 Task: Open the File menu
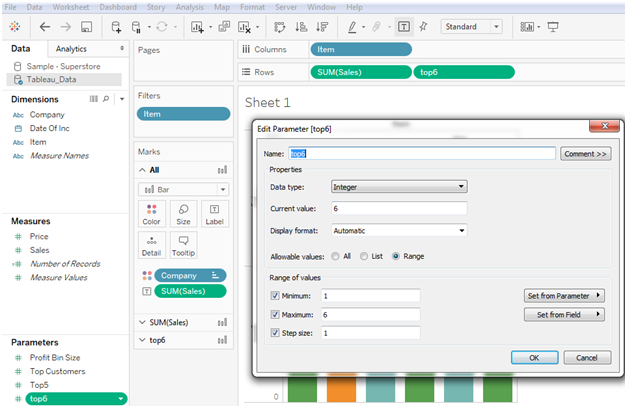(x=11, y=7)
